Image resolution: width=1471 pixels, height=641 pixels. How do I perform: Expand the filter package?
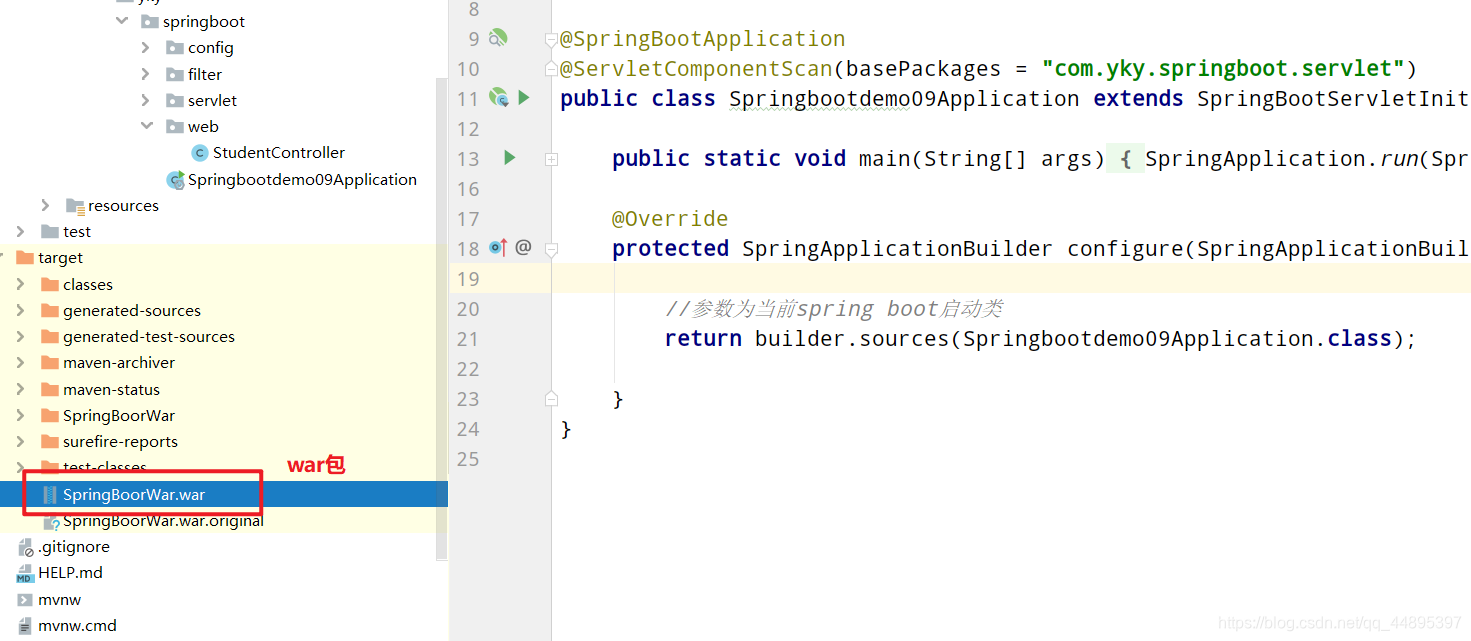(x=146, y=74)
